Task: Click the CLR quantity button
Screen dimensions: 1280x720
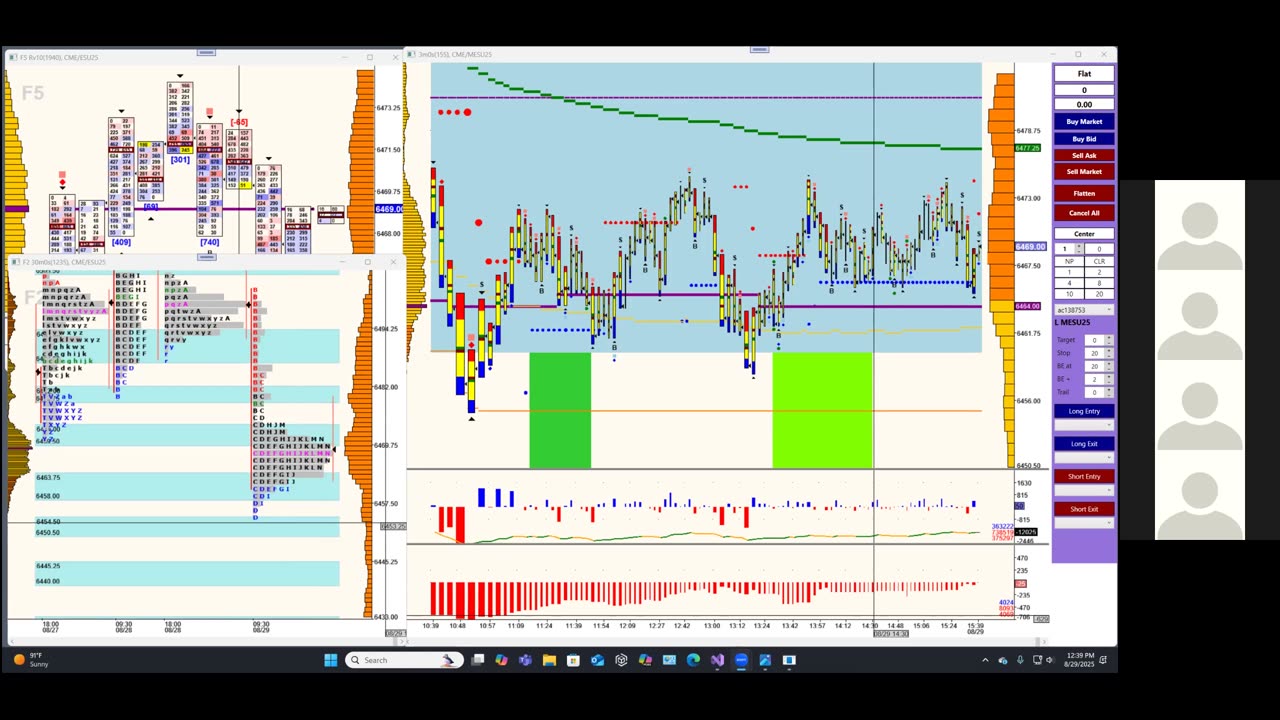Action: click(x=1099, y=261)
